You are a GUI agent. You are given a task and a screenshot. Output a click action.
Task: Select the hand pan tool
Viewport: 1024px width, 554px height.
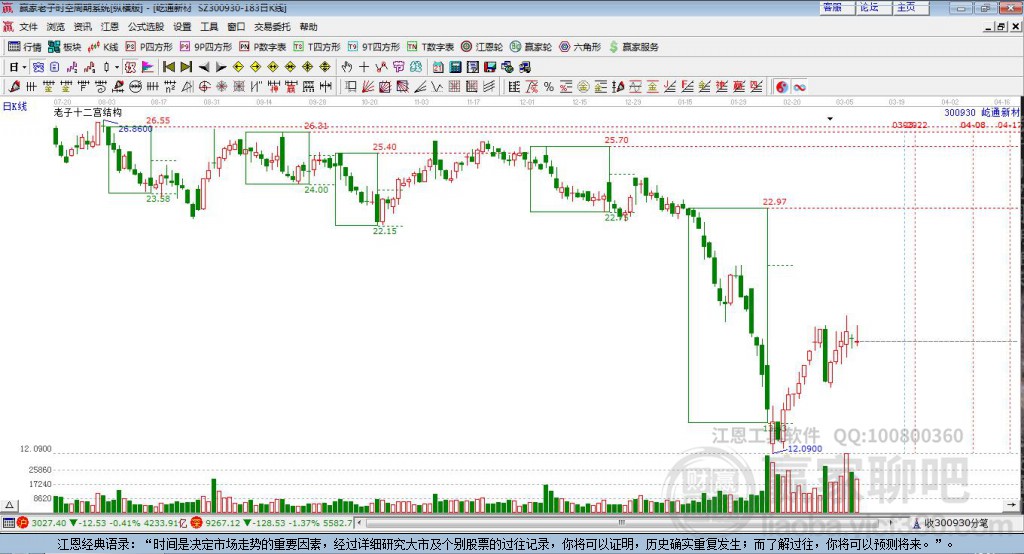point(347,67)
